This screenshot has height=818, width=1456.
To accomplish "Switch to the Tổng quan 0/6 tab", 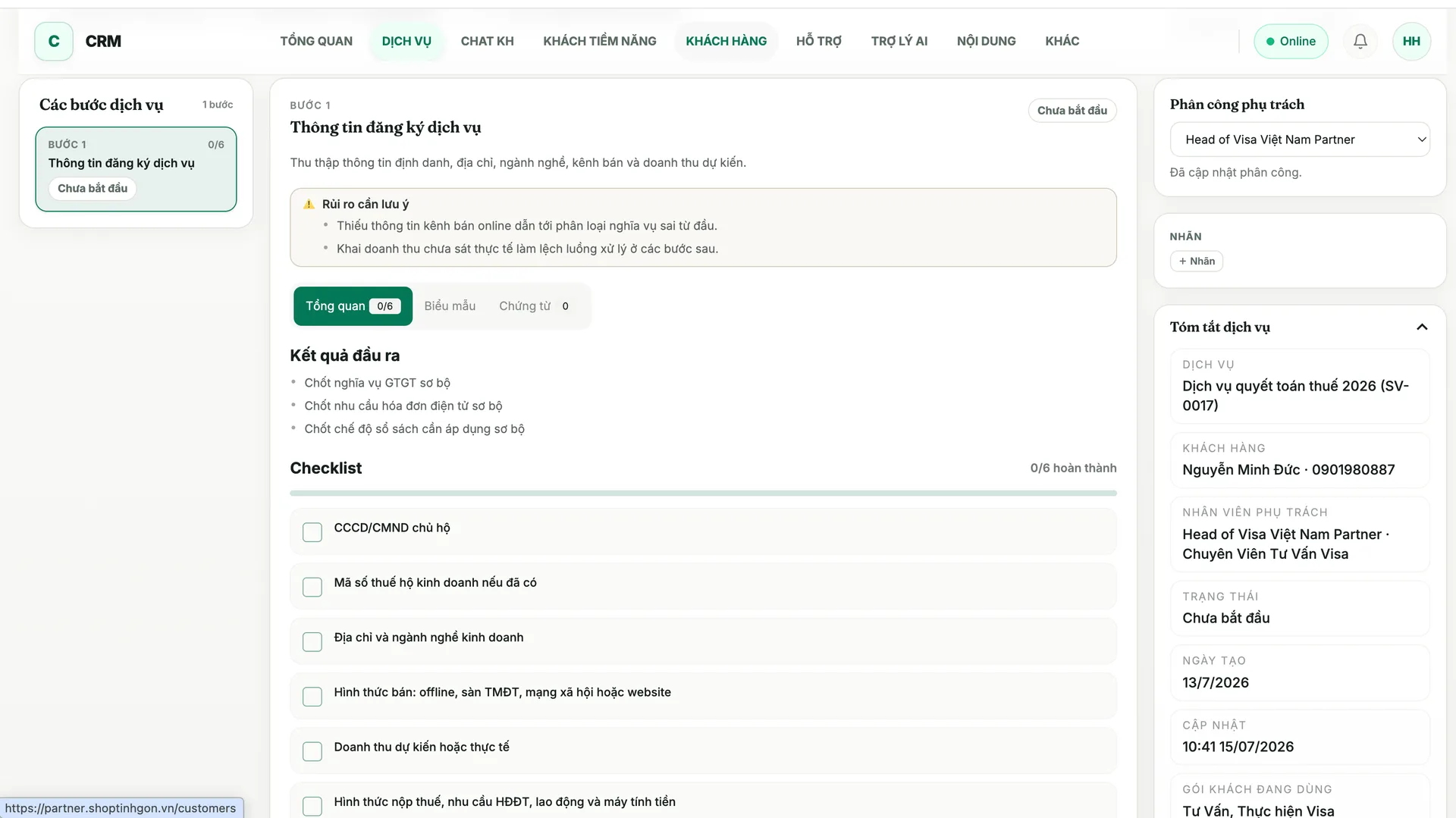I will (x=353, y=306).
